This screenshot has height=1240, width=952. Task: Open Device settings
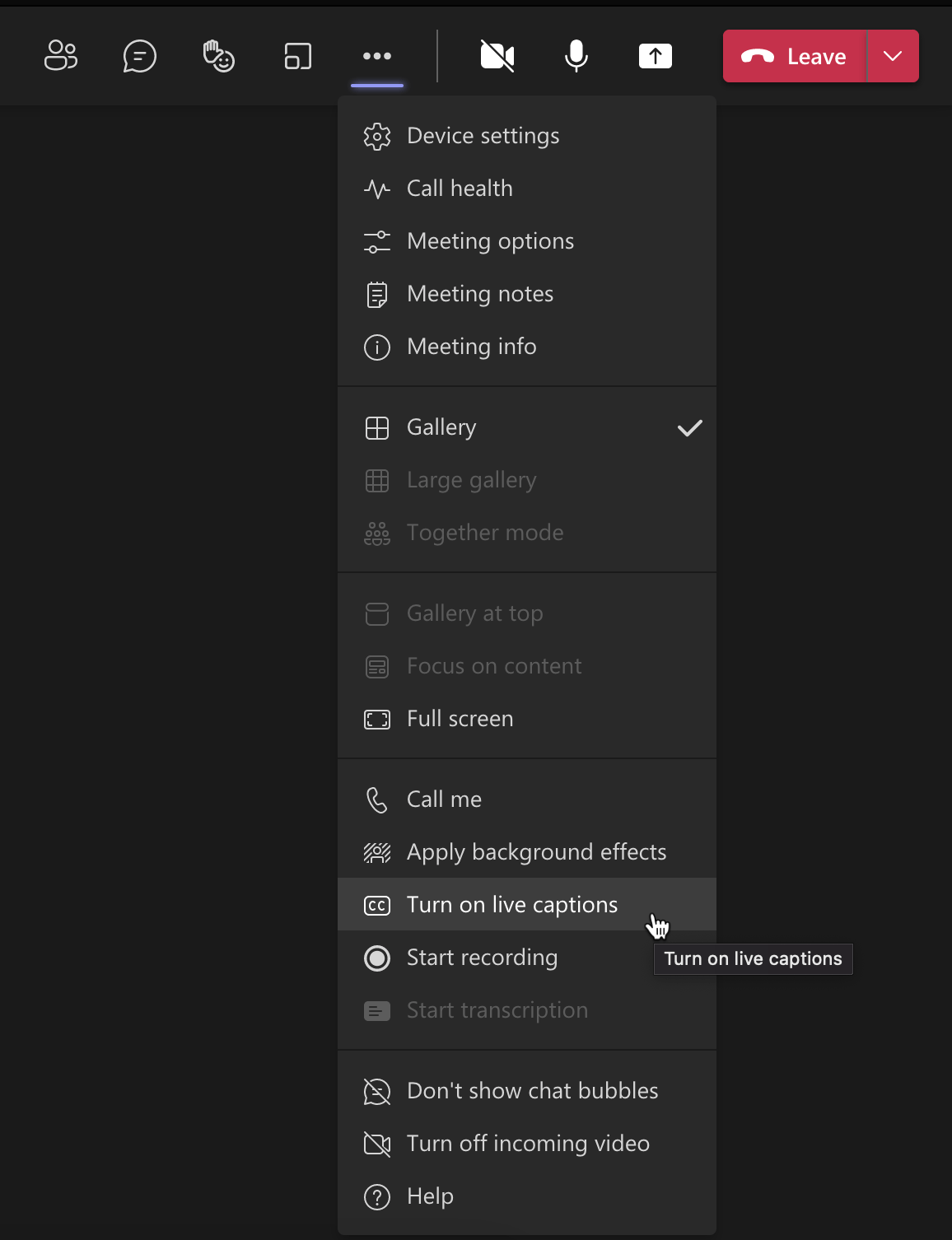(x=483, y=135)
